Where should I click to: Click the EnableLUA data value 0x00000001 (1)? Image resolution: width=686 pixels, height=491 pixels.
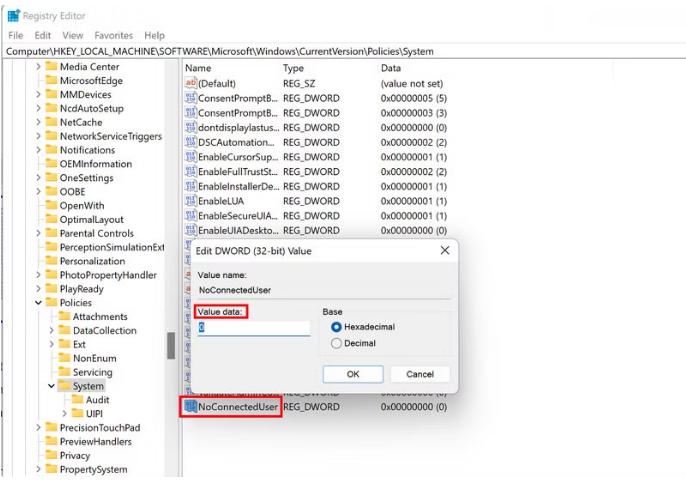point(413,201)
